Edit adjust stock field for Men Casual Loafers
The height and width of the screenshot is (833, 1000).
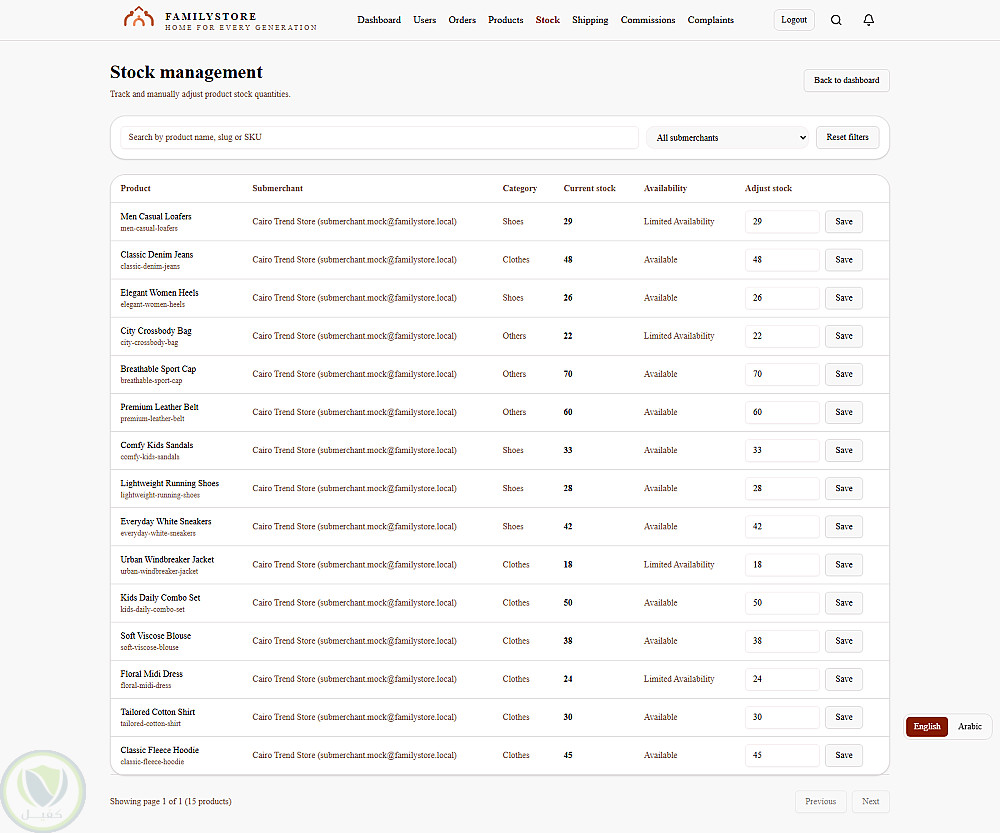point(782,221)
